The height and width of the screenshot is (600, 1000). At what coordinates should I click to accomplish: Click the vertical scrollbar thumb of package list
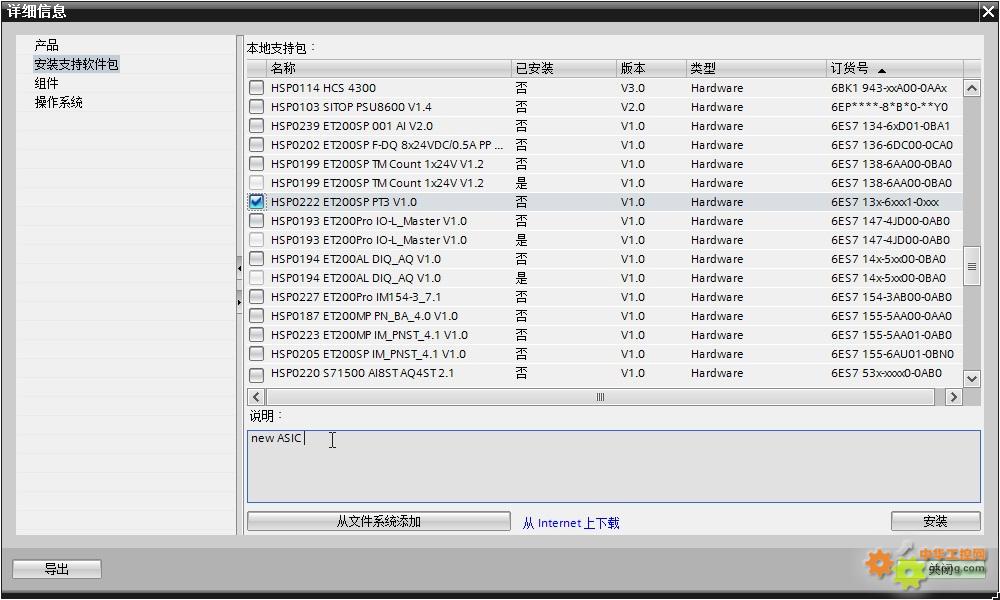pos(972,266)
